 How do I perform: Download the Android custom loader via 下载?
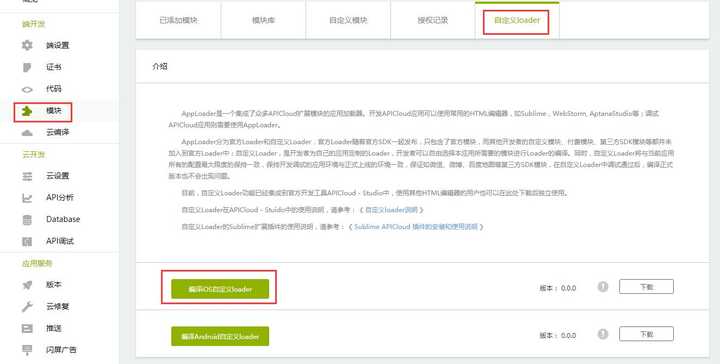(646, 334)
